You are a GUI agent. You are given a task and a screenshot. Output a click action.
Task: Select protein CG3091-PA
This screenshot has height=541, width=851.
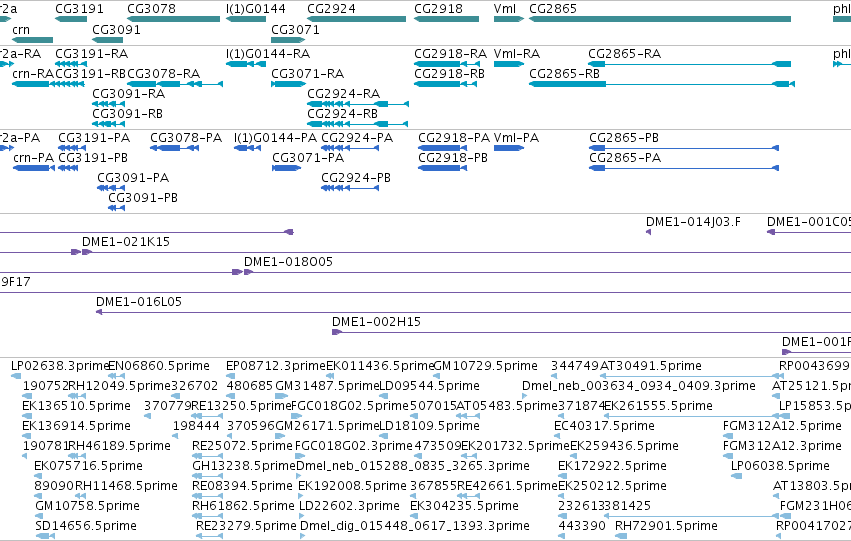click(133, 178)
